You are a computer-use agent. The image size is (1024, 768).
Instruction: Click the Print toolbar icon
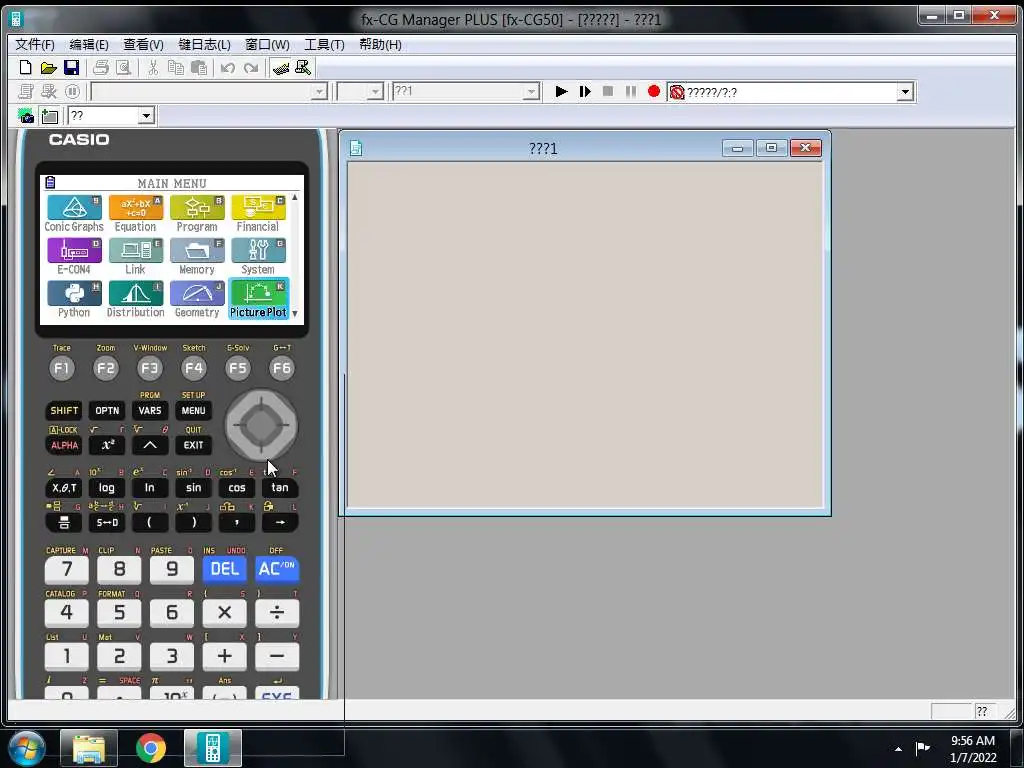(101, 67)
